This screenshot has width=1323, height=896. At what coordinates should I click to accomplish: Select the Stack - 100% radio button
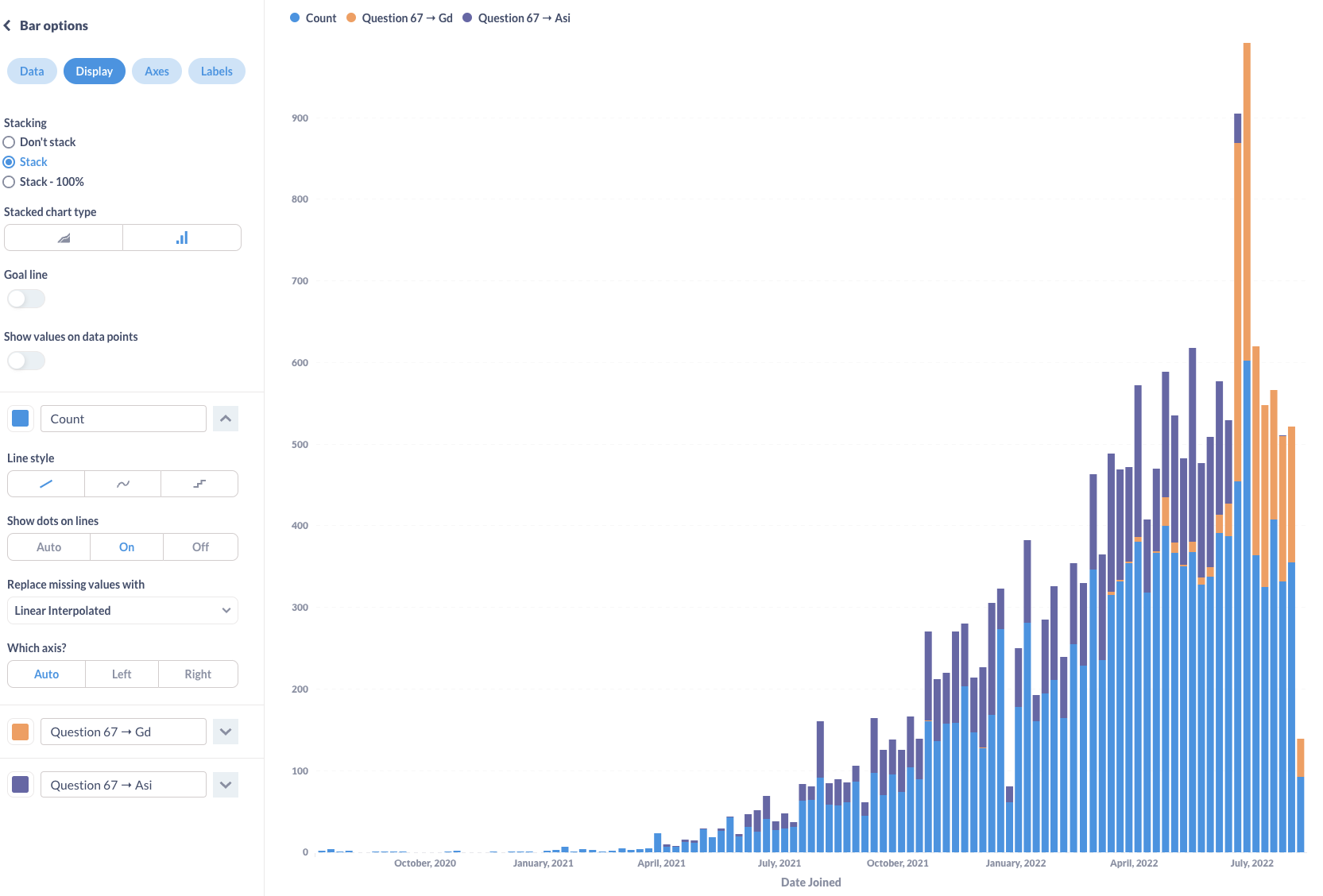coord(9,182)
